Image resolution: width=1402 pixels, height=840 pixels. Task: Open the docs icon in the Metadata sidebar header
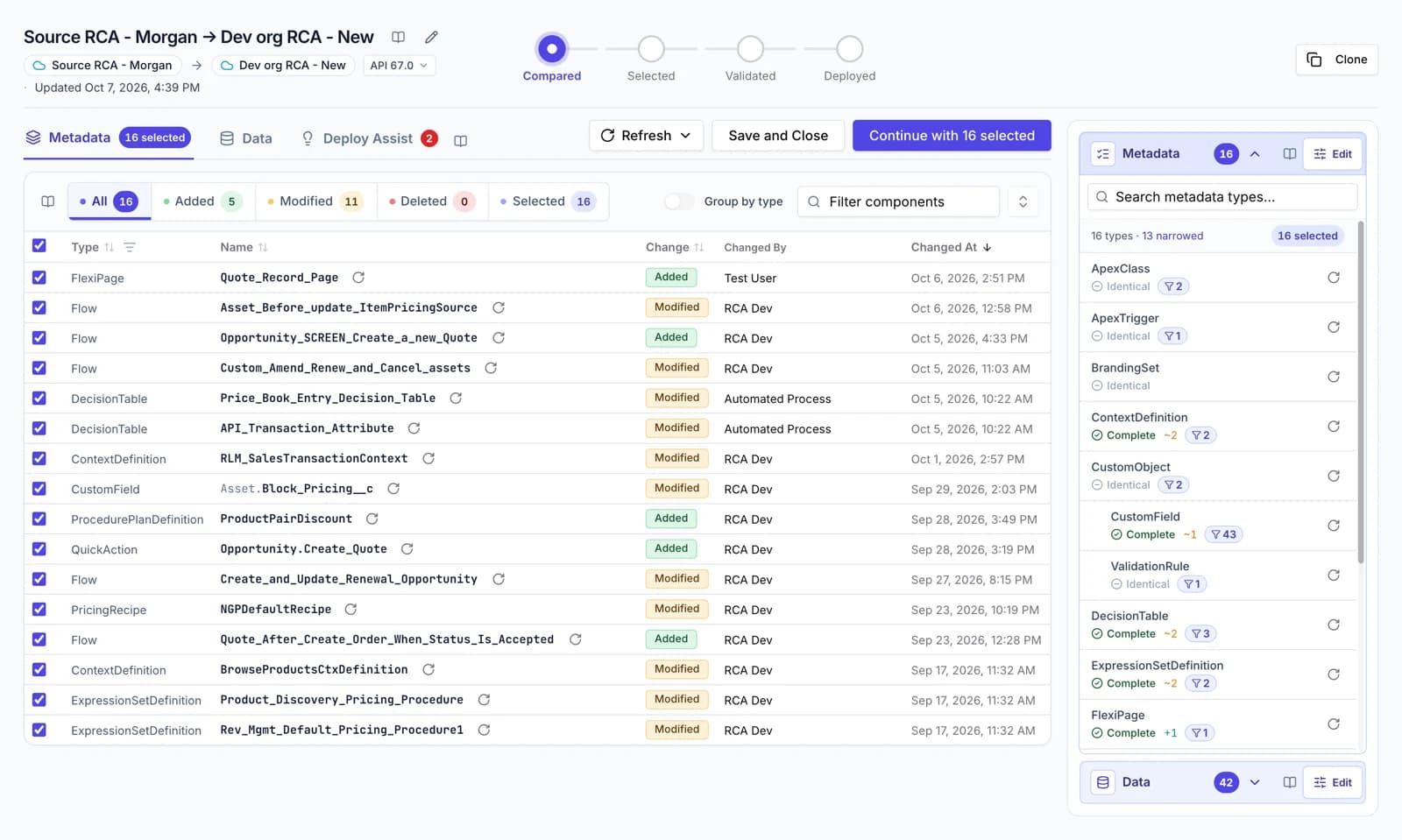pos(1290,154)
